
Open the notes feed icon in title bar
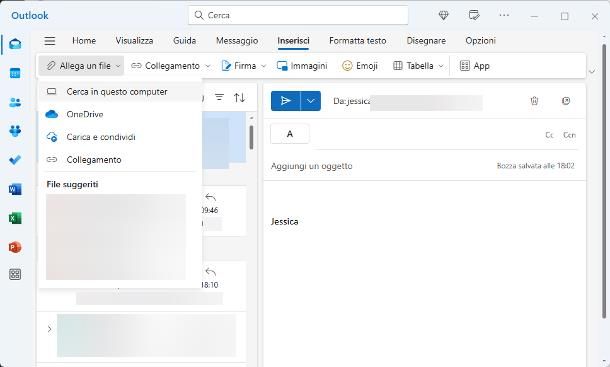(x=474, y=16)
